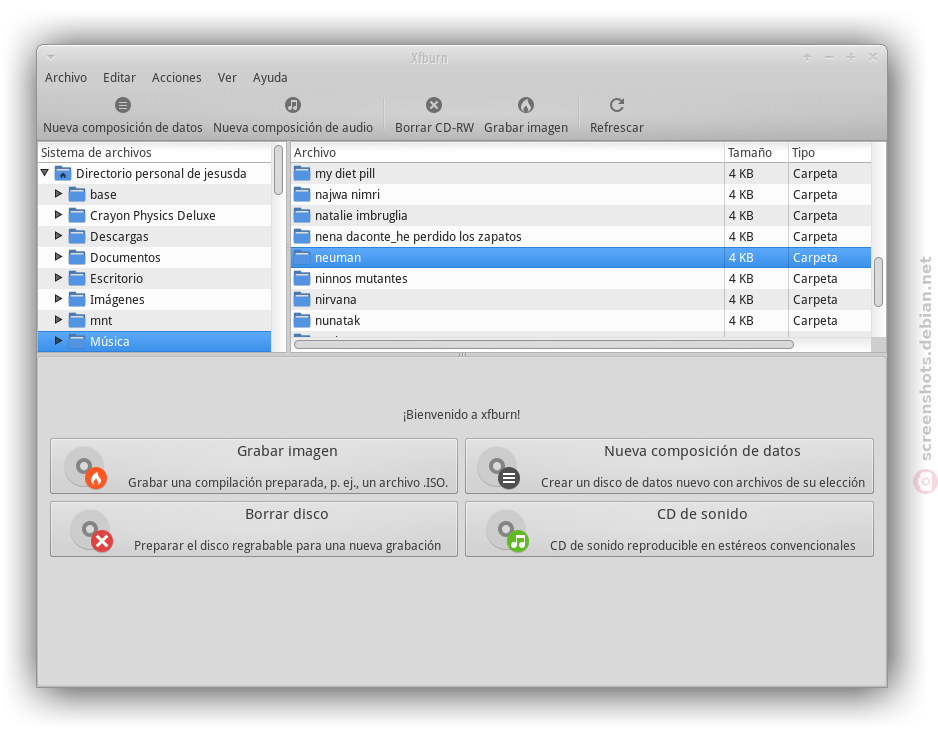Click the Borrar disco welcome button title
This screenshot has height=738, width=938.
point(287,514)
